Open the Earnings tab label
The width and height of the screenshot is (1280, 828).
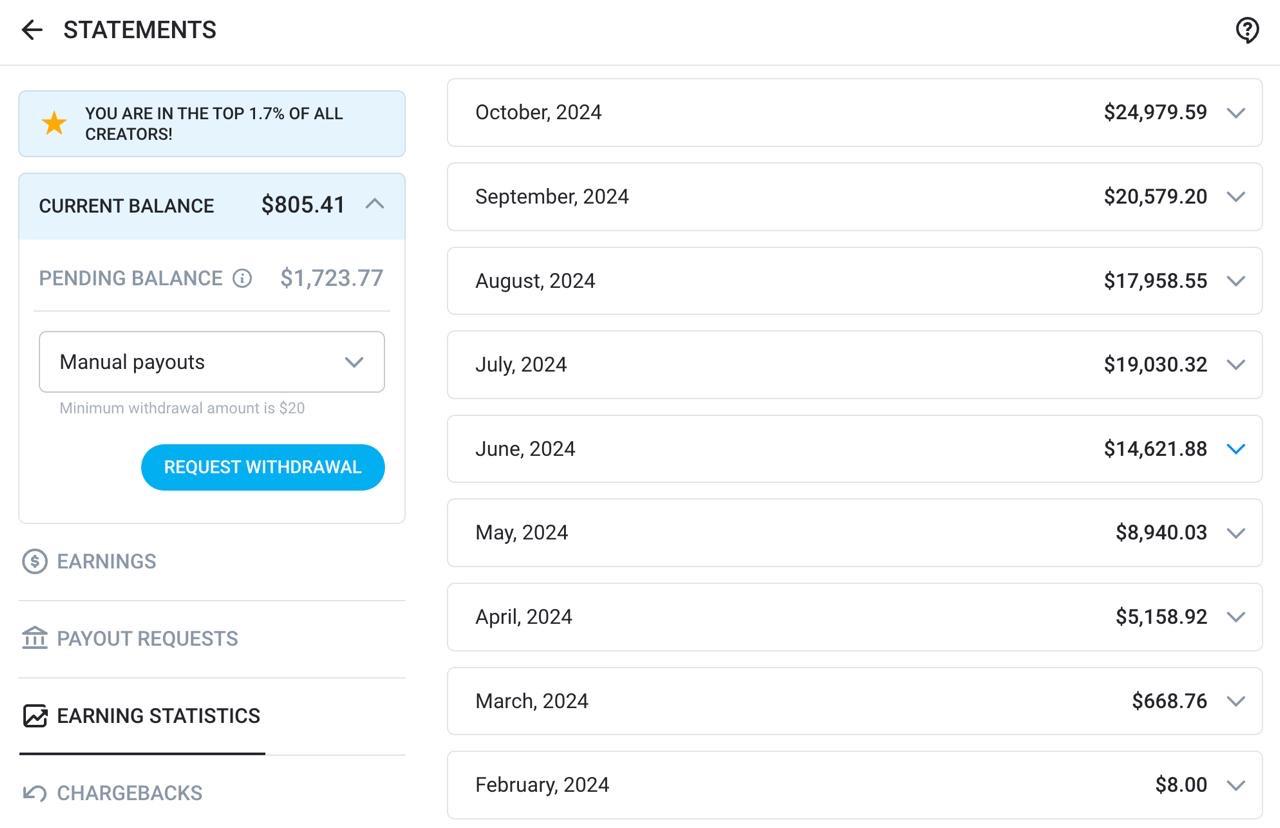click(106, 562)
